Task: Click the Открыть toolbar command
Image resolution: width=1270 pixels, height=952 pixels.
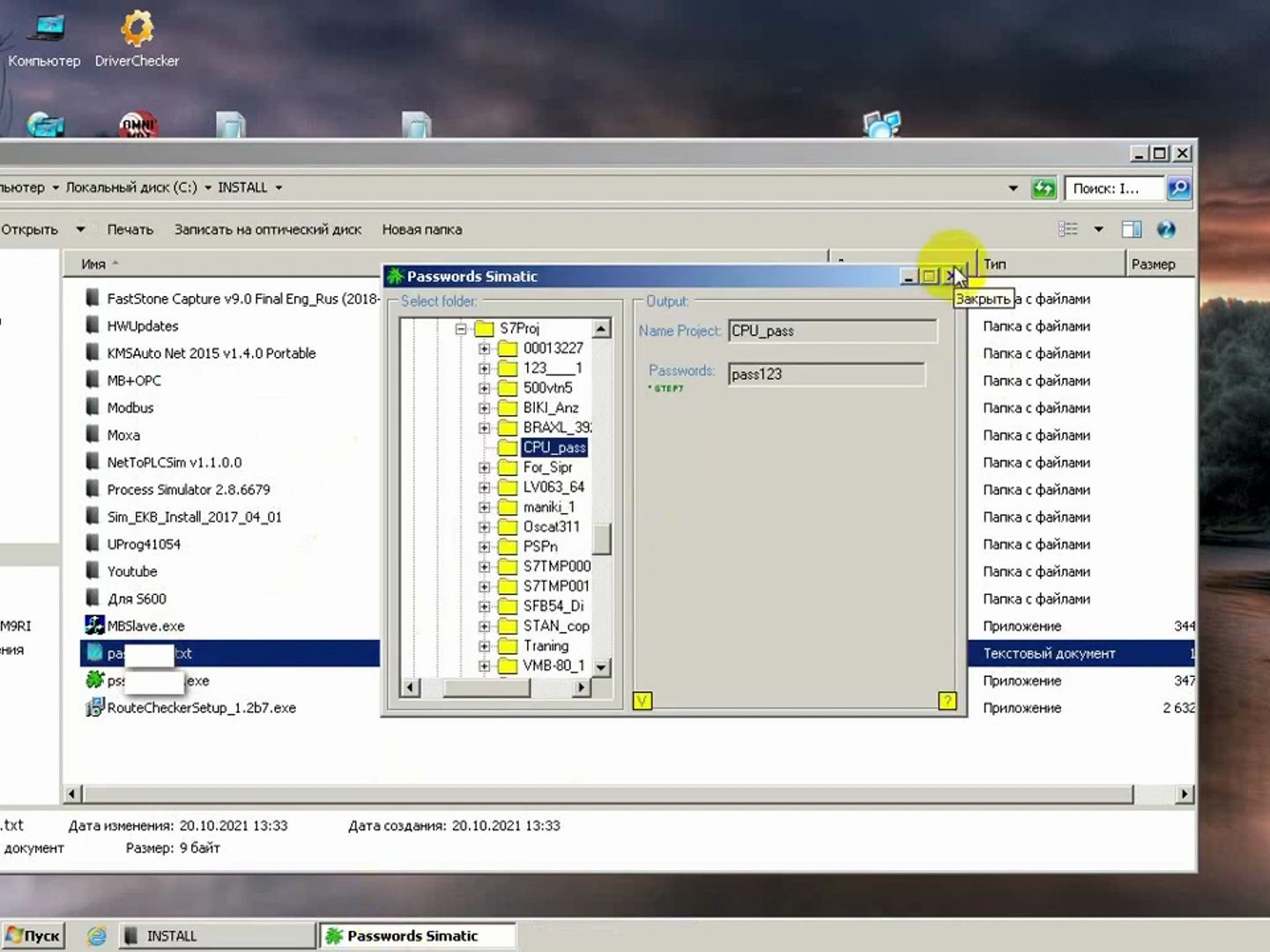Action: point(29,229)
